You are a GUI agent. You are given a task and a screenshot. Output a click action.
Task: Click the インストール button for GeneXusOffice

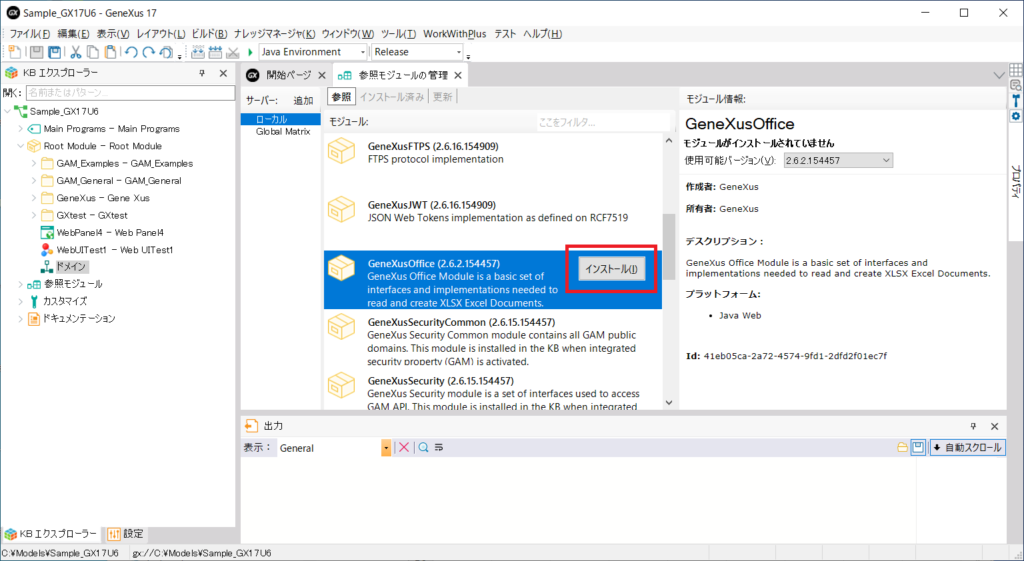[612, 269]
